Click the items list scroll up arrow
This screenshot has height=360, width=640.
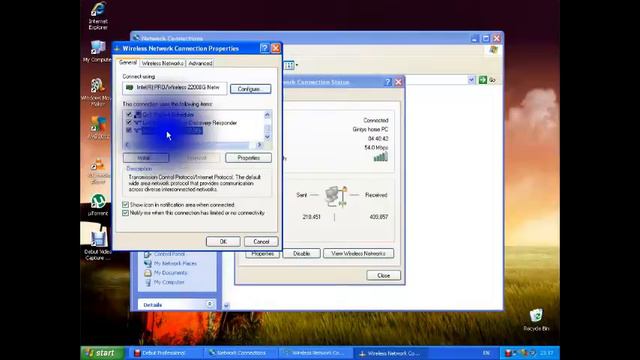[x=267, y=115]
